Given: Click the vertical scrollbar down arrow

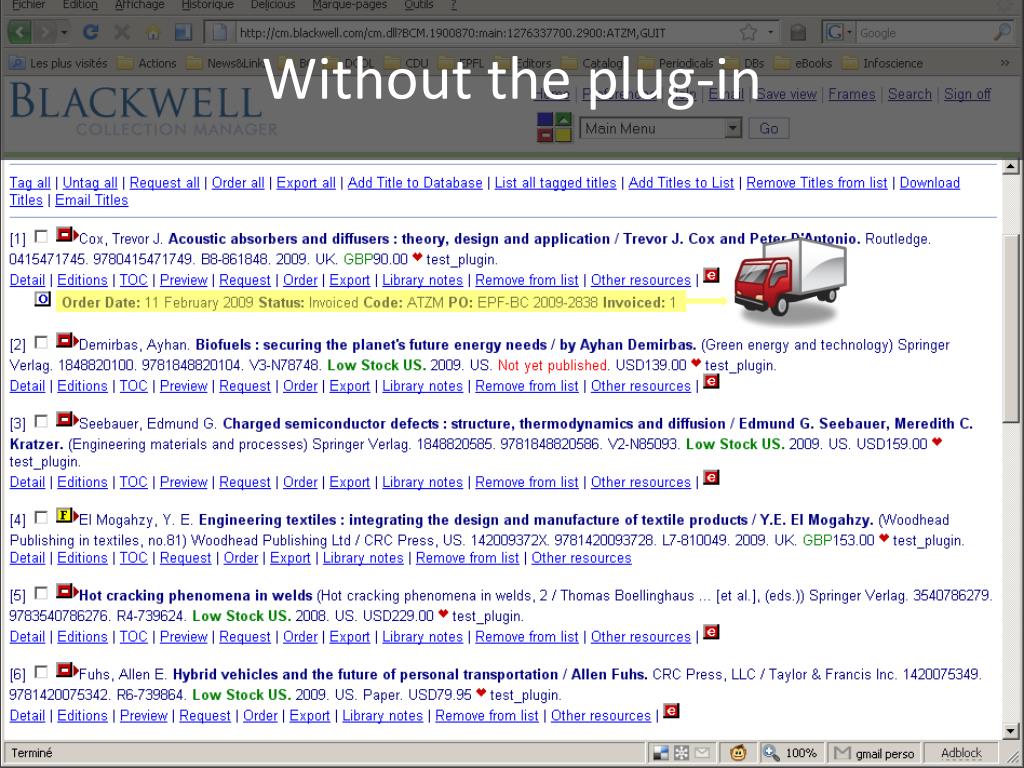Looking at the screenshot, I should point(1010,731).
